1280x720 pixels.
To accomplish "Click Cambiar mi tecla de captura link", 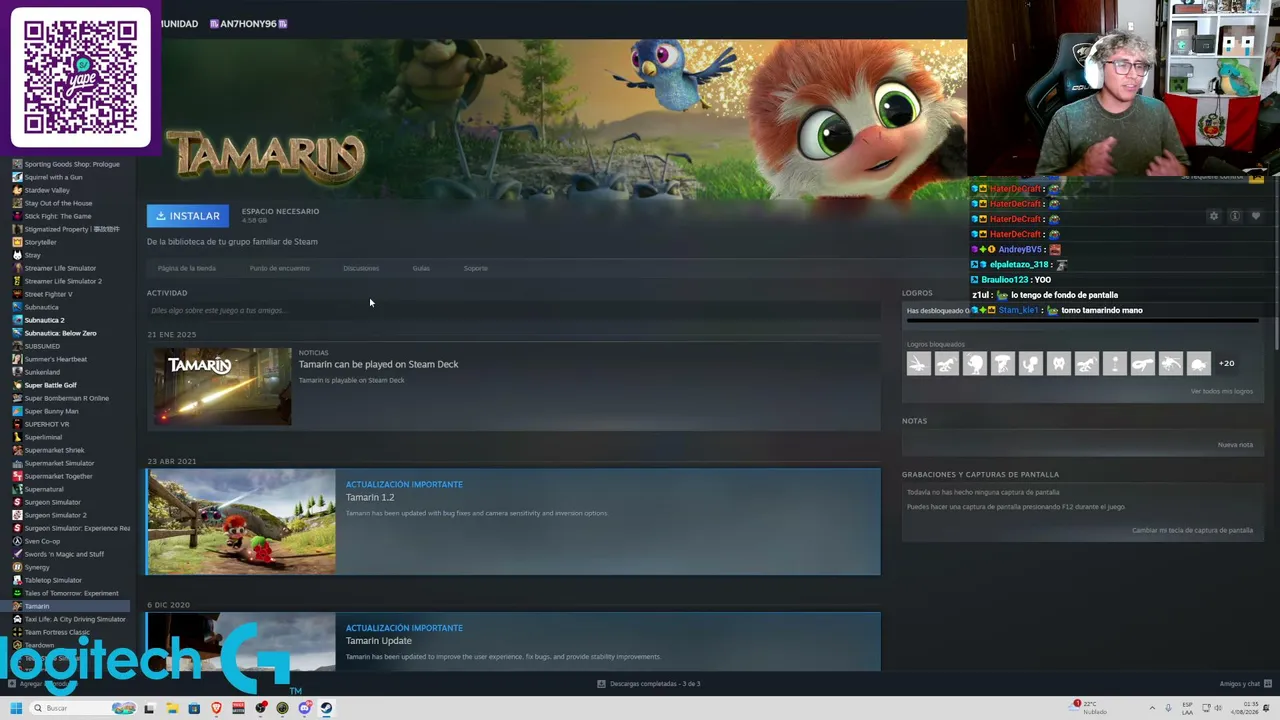I will (1192, 530).
